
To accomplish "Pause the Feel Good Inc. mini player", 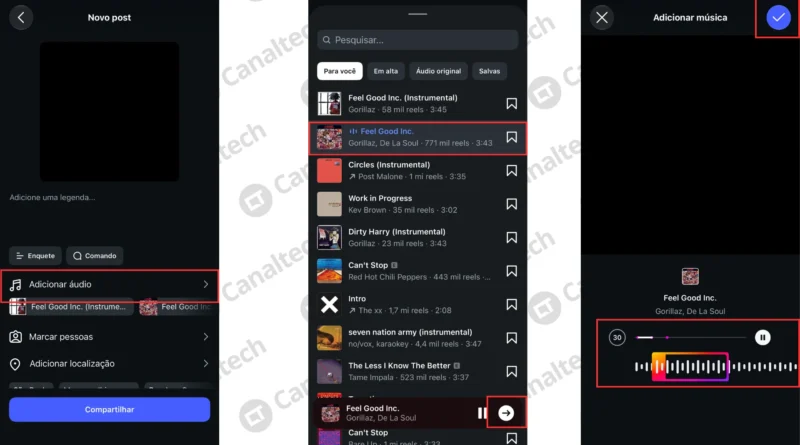I will pyautogui.click(x=481, y=413).
